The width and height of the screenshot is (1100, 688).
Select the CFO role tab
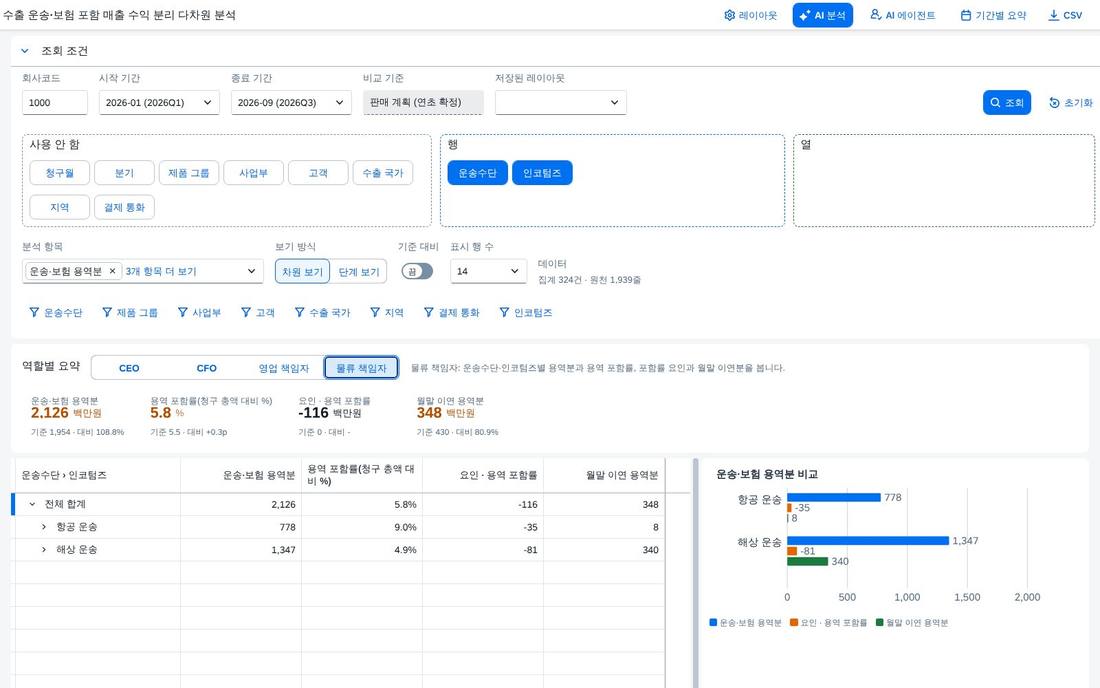(206, 367)
